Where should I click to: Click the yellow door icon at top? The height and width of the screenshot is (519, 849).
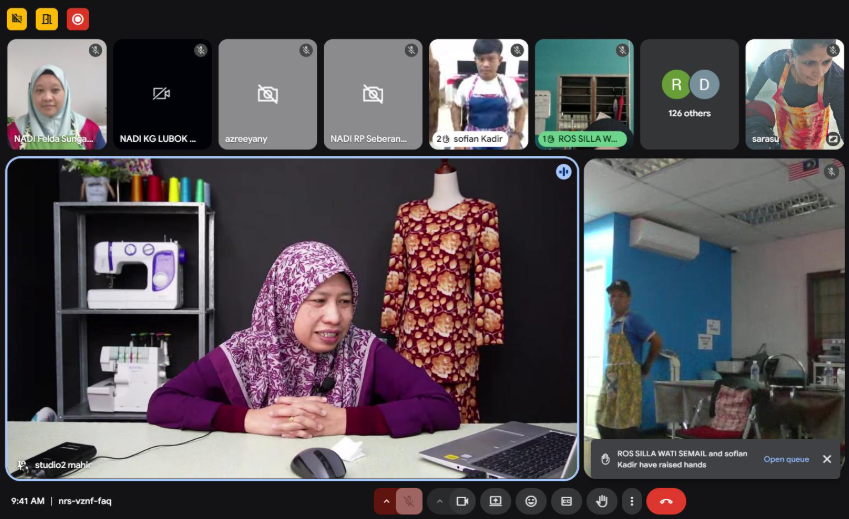coord(47,18)
